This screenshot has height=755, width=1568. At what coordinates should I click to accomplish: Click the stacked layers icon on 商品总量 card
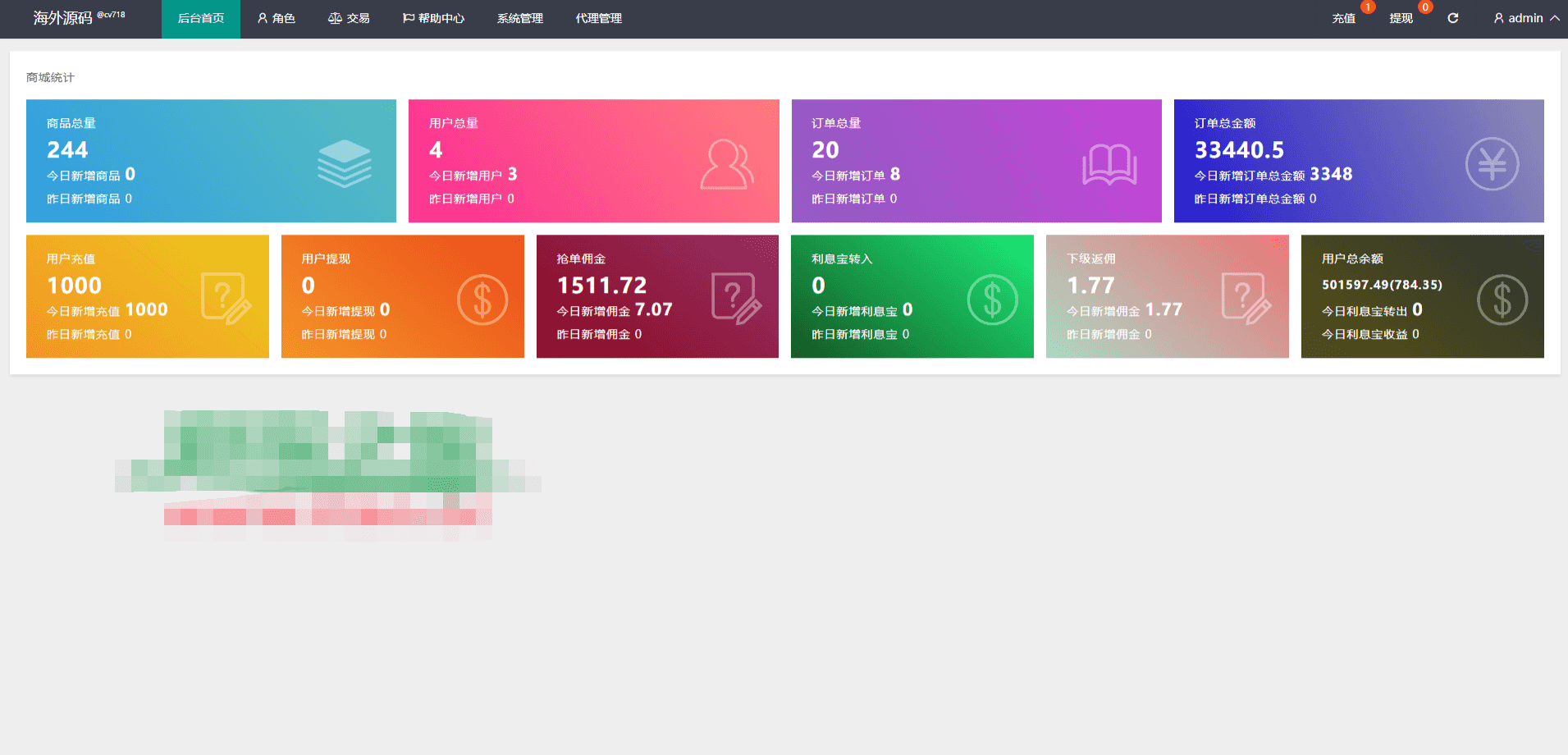345,163
